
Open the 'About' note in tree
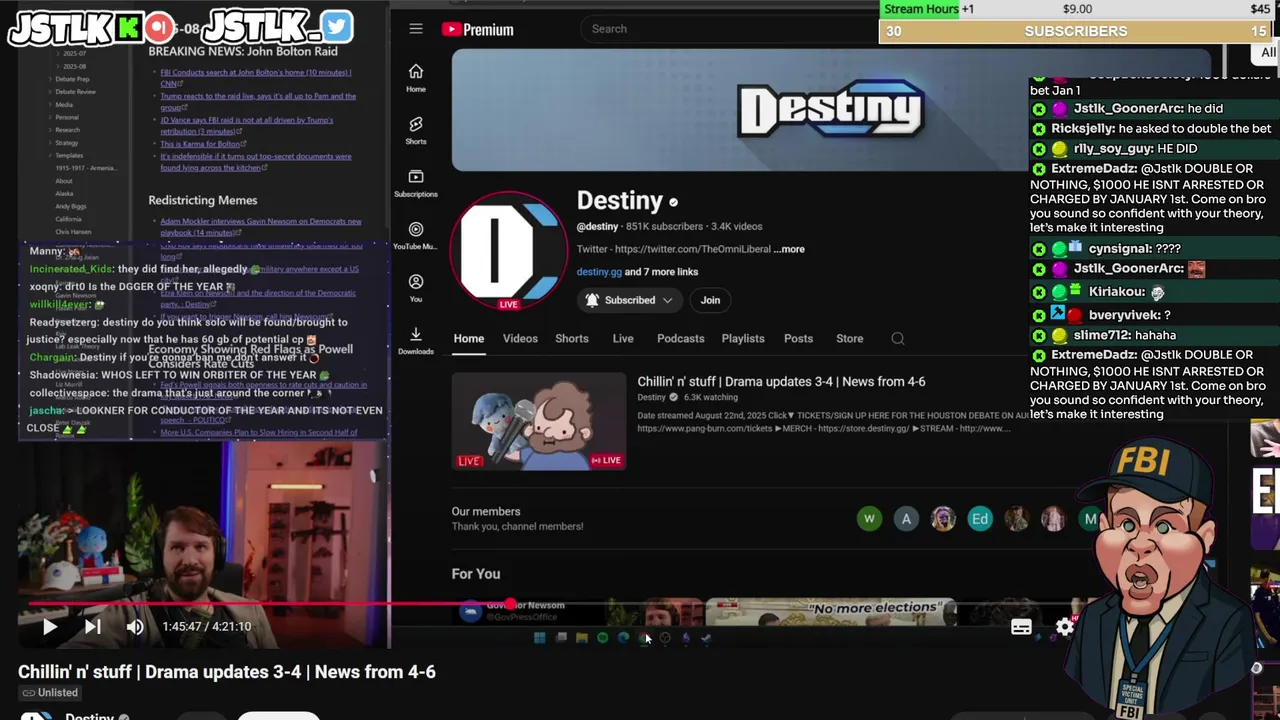pos(64,181)
